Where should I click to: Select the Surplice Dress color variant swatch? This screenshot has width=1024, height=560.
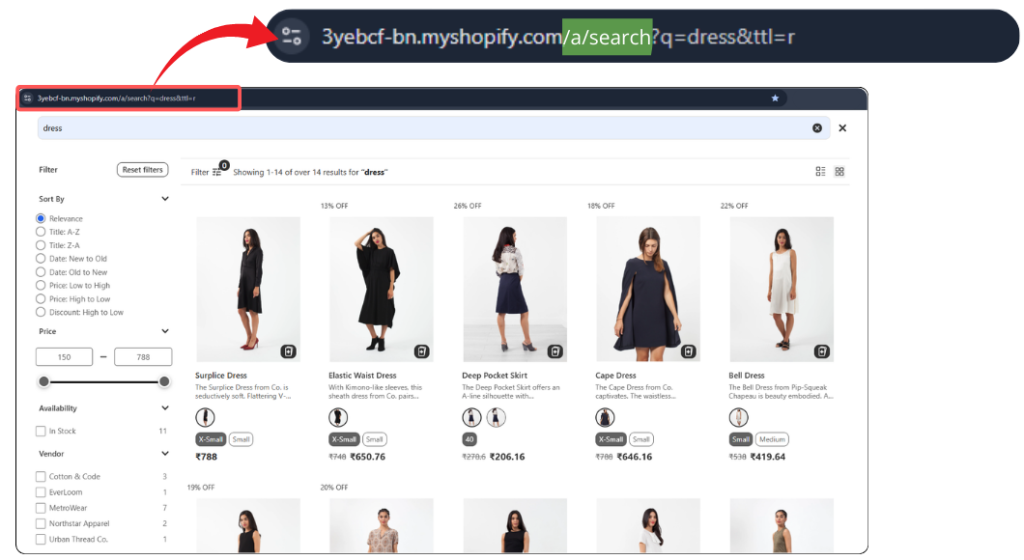205,417
